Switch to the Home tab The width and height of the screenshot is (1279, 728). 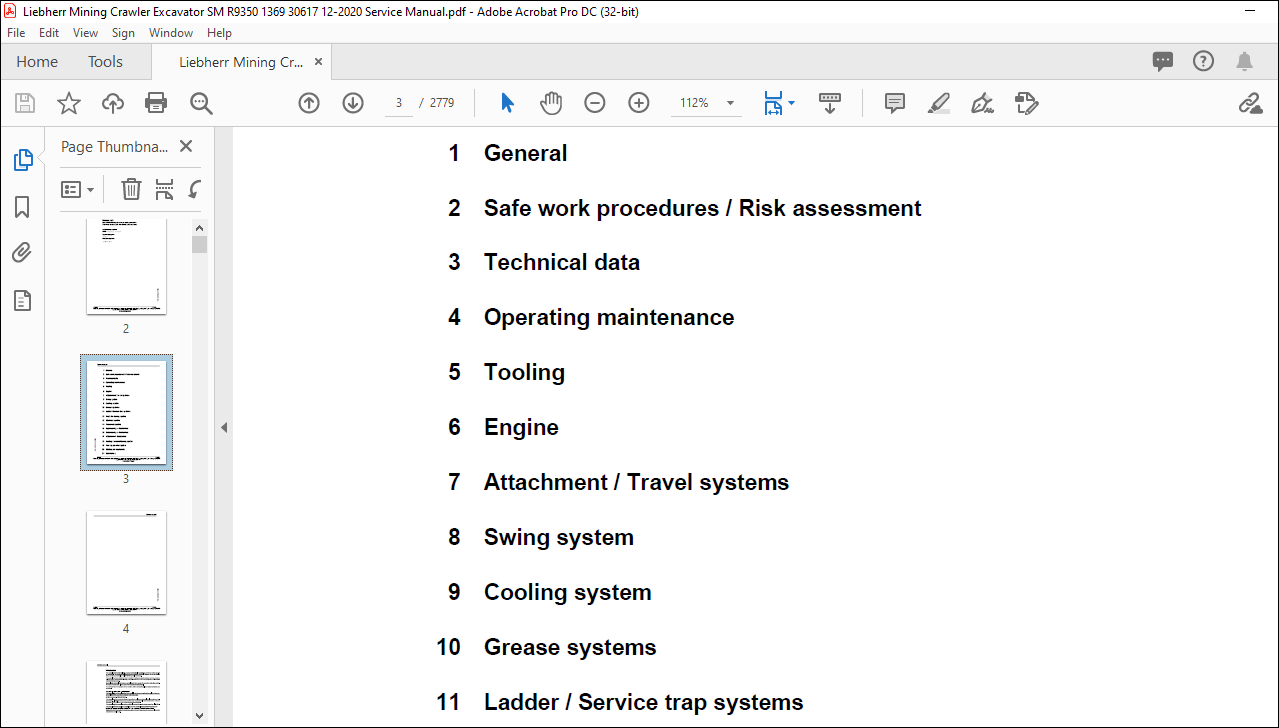[37, 62]
